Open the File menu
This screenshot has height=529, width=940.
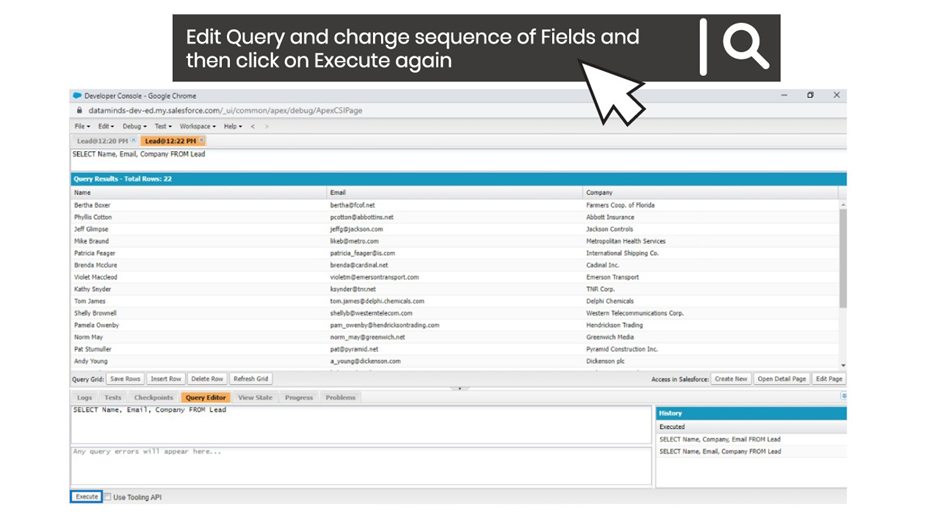(x=82, y=127)
